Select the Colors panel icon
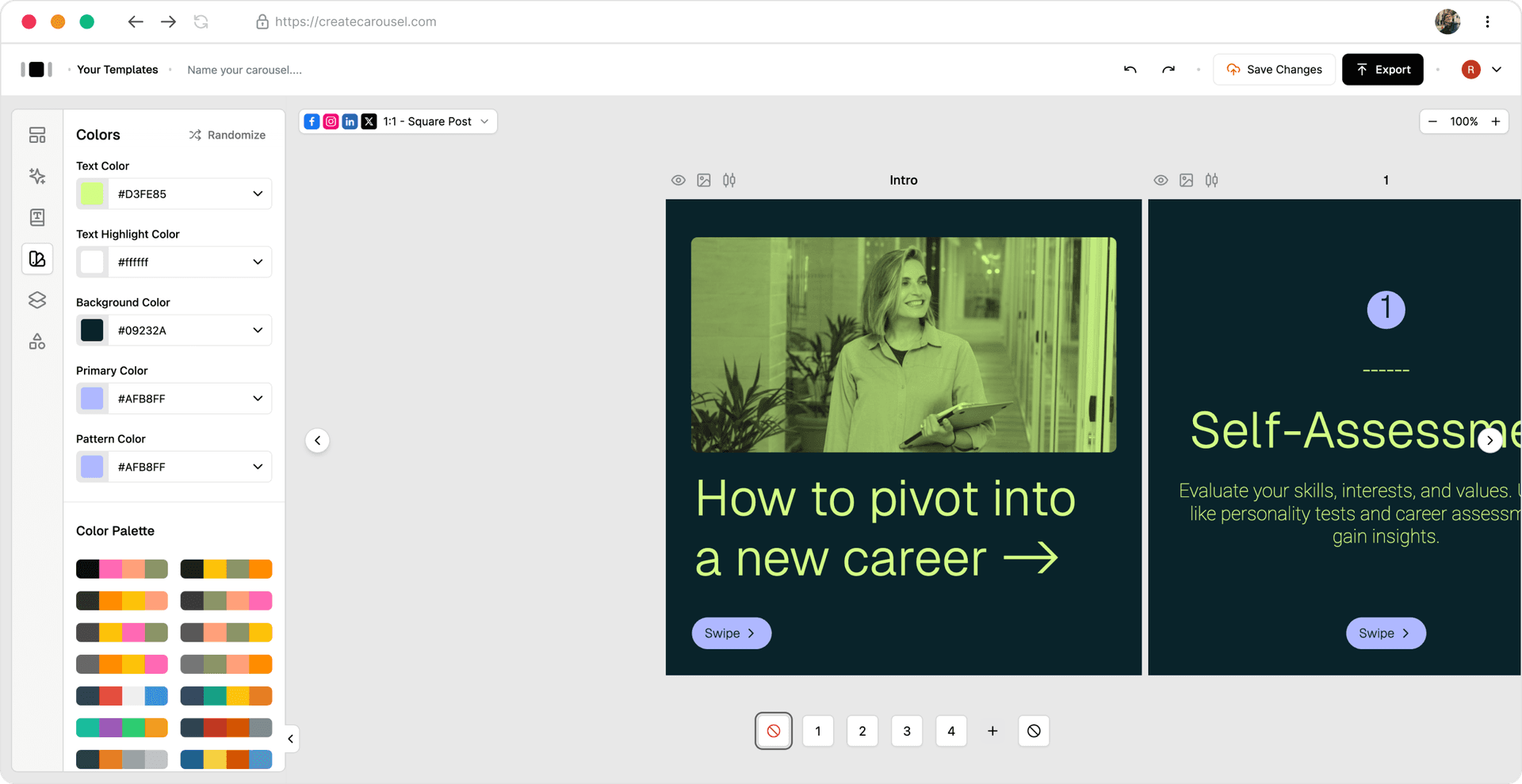The height and width of the screenshot is (784, 1522). [37, 258]
